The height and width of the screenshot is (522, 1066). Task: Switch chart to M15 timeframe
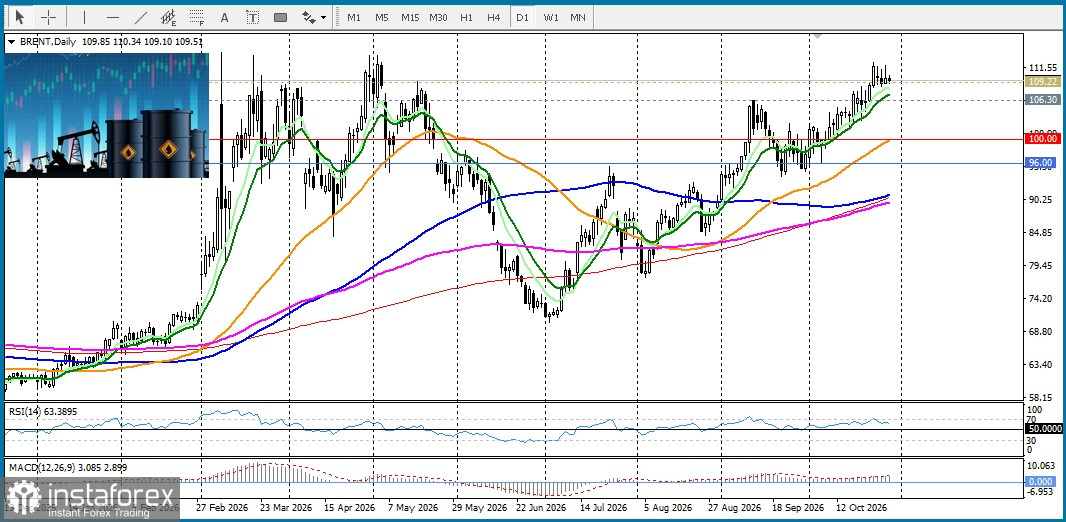[x=409, y=17]
